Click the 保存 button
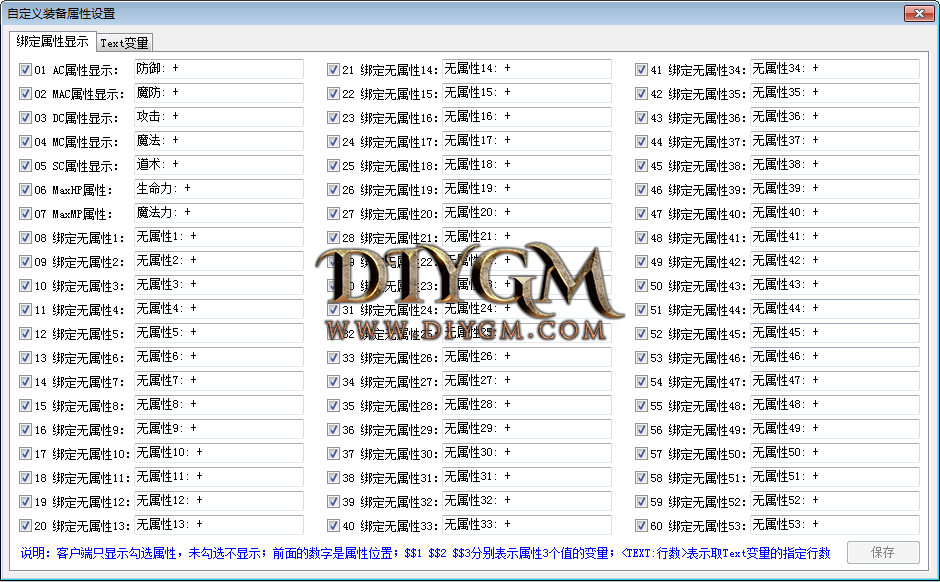 [883, 552]
